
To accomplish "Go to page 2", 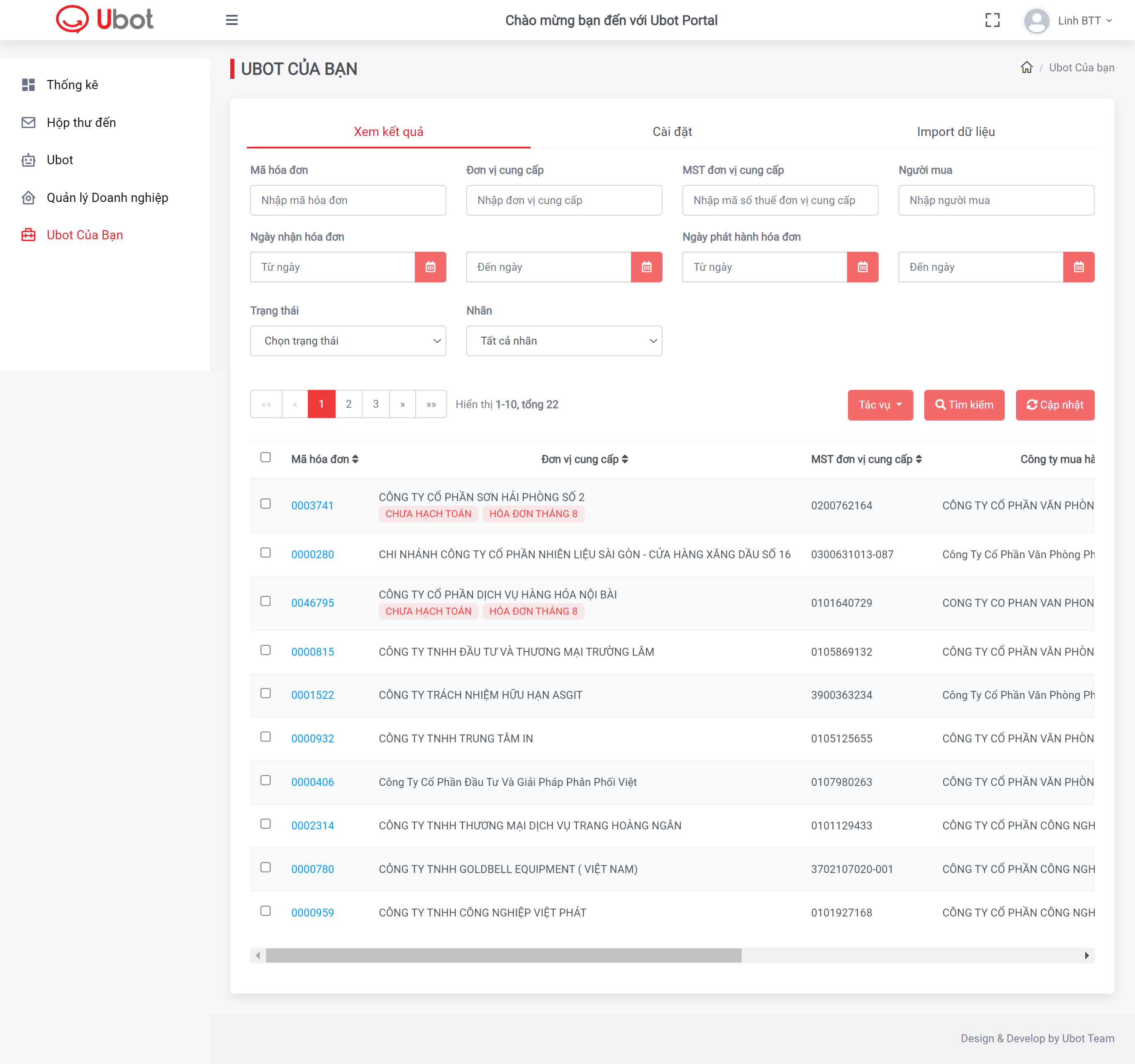I will pos(349,404).
